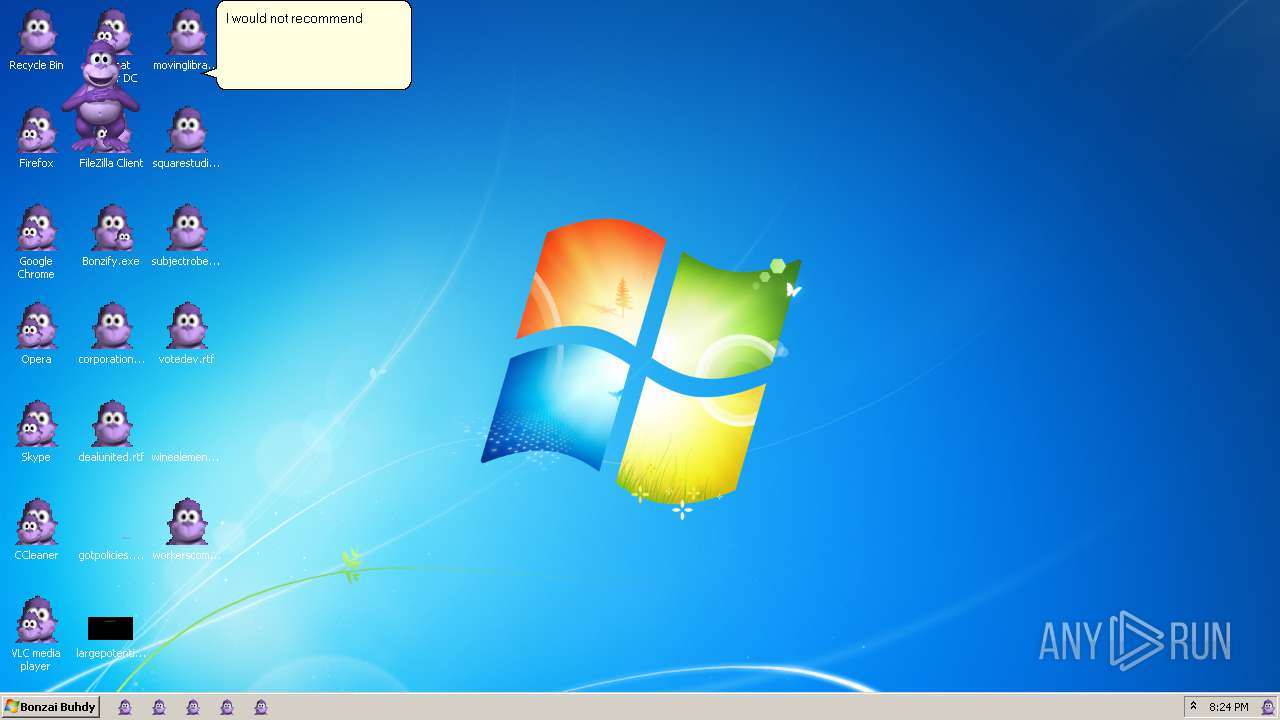1280x720 pixels.
Task: Click the standing Bonzi Buddy character
Action: (100, 96)
